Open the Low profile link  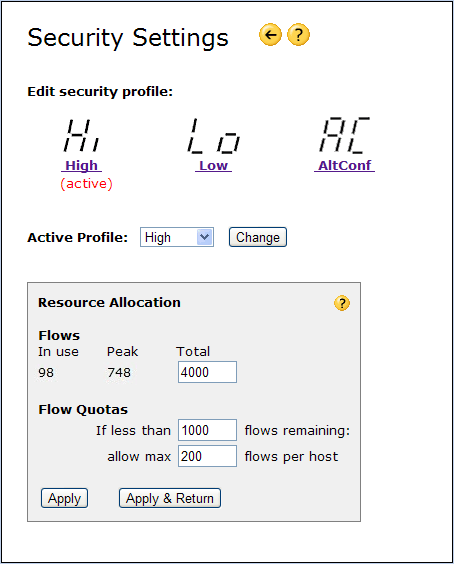(213, 165)
